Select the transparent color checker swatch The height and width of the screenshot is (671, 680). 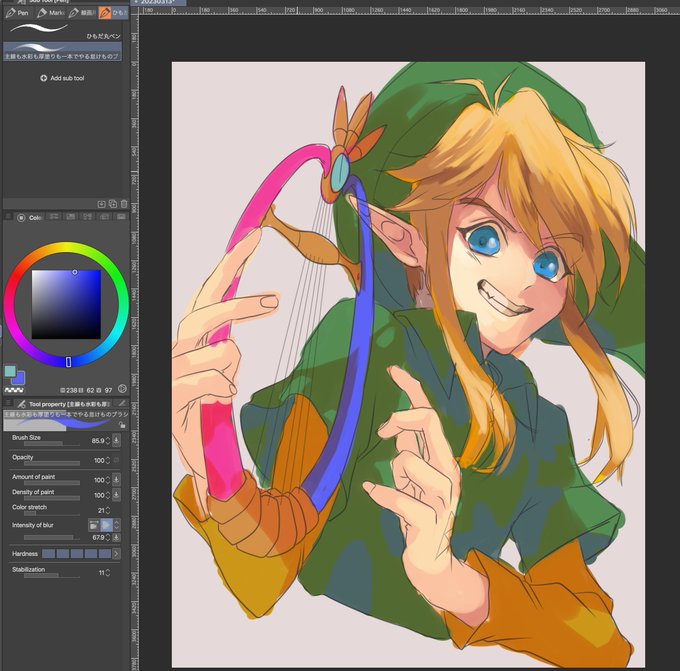[14, 390]
